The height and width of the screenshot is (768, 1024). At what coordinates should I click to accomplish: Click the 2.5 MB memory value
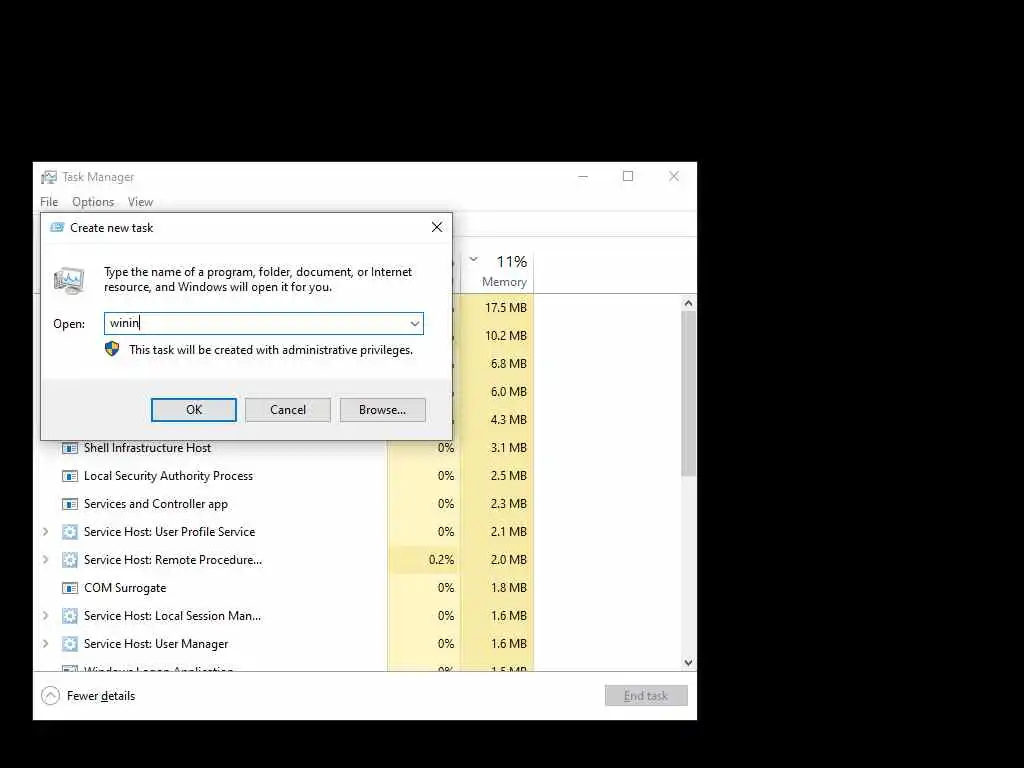(x=508, y=476)
